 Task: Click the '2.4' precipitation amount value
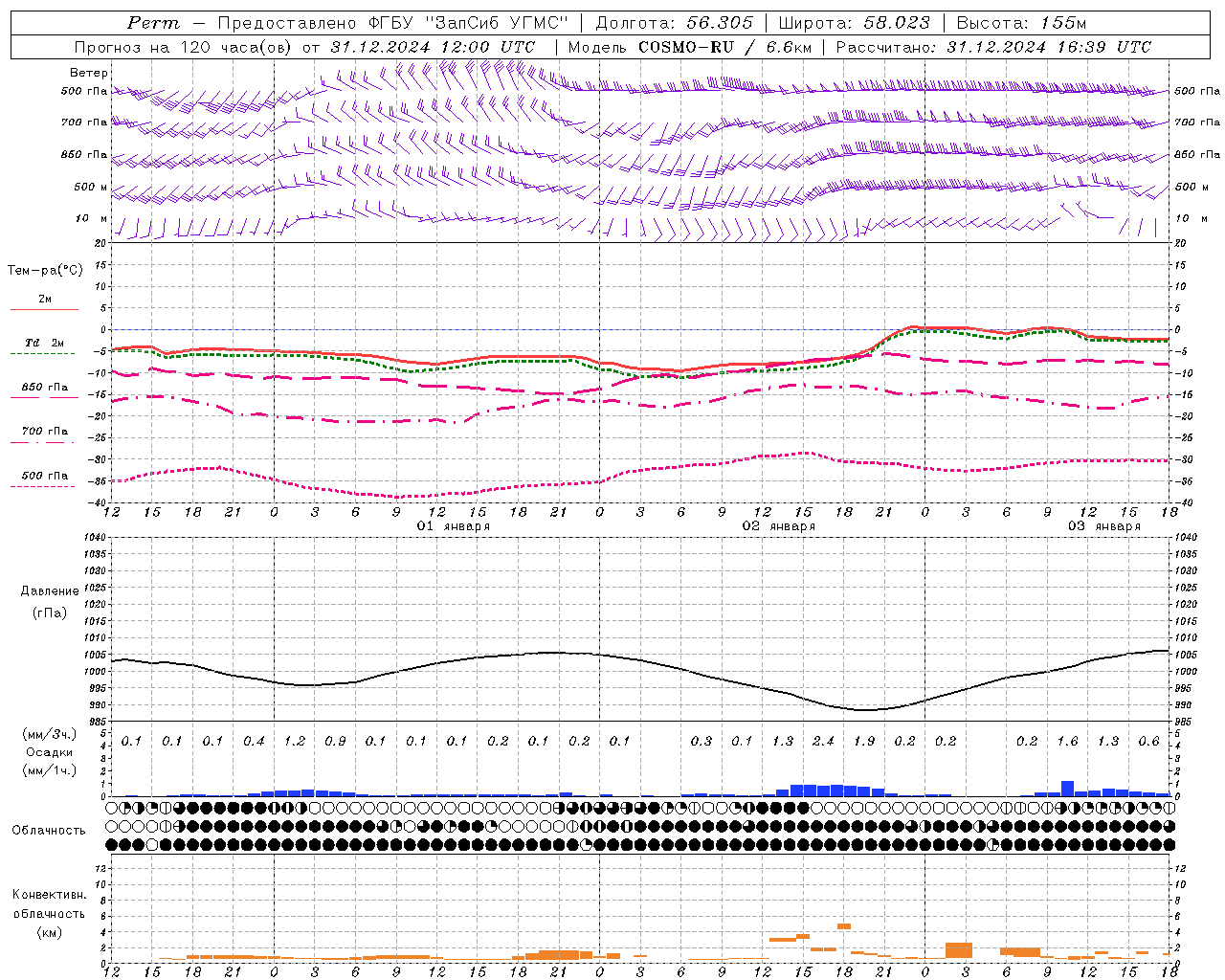(823, 742)
